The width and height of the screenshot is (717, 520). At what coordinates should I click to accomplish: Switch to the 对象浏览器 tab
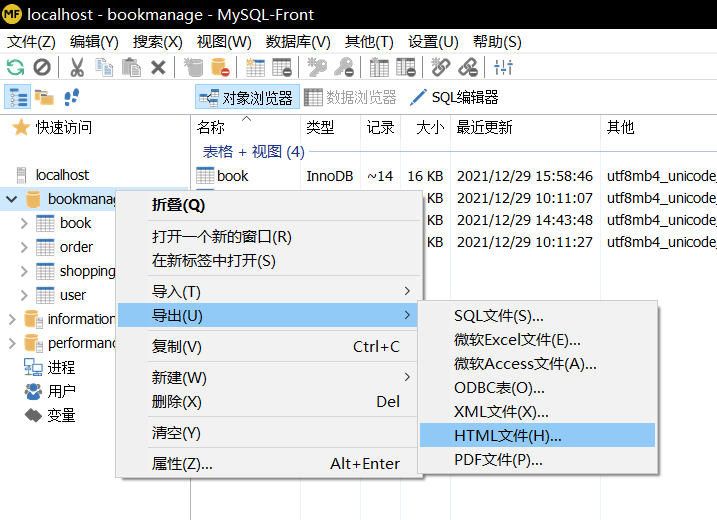pos(247,97)
